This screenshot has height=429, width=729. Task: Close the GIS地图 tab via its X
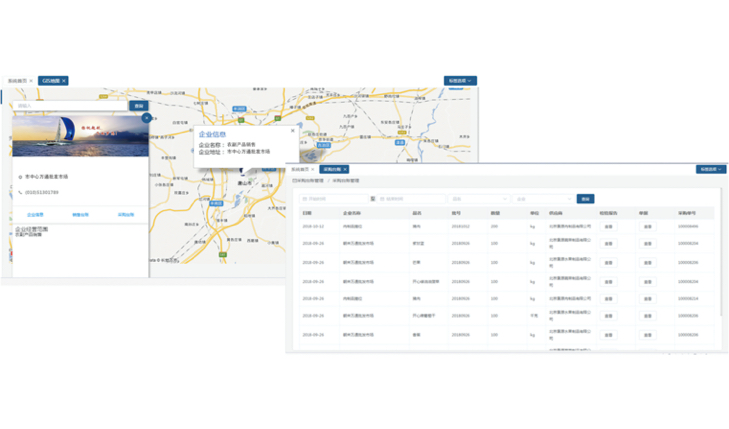pyautogui.click(x=64, y=81)
